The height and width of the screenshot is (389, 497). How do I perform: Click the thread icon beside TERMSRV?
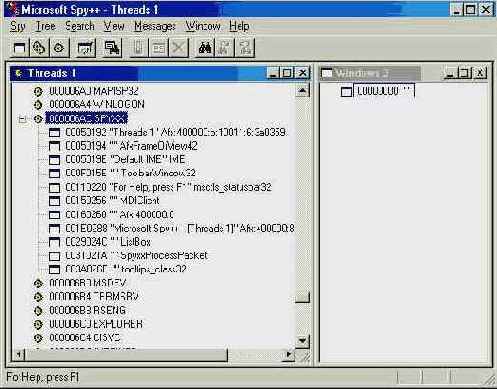tap(38, 296)
